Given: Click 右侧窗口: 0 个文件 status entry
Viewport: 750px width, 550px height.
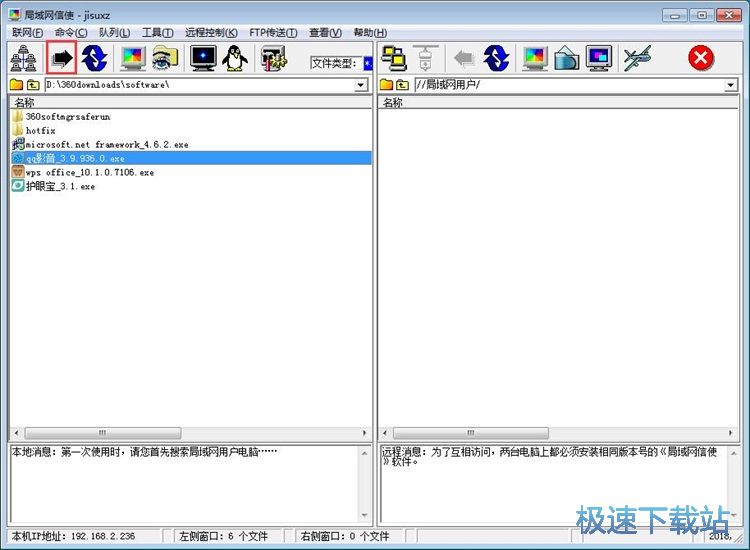Looking at the screenshot, I should tap(345, 536).
